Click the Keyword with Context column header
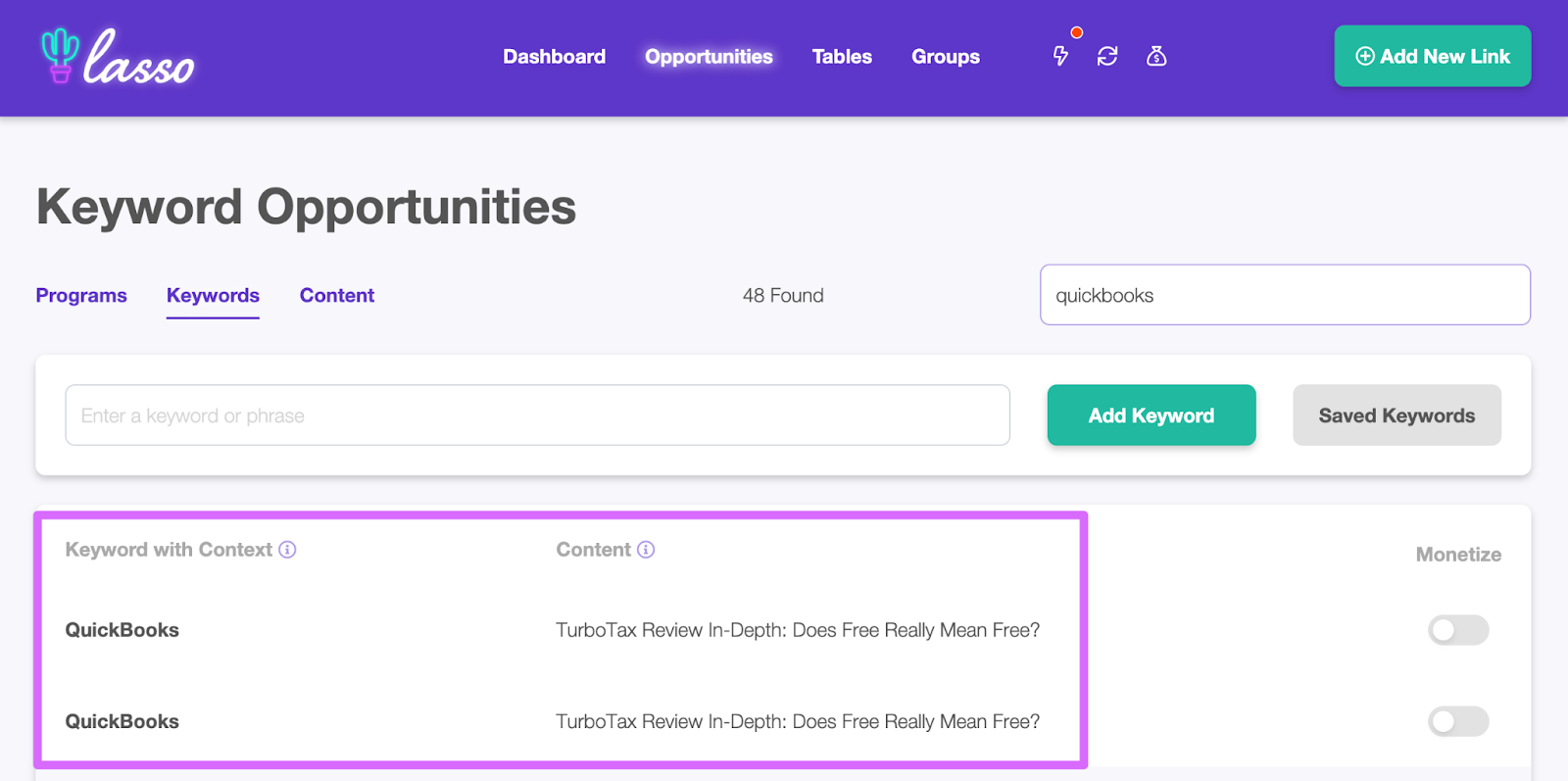The image size is (1568, 781). [x=169, y=550]
